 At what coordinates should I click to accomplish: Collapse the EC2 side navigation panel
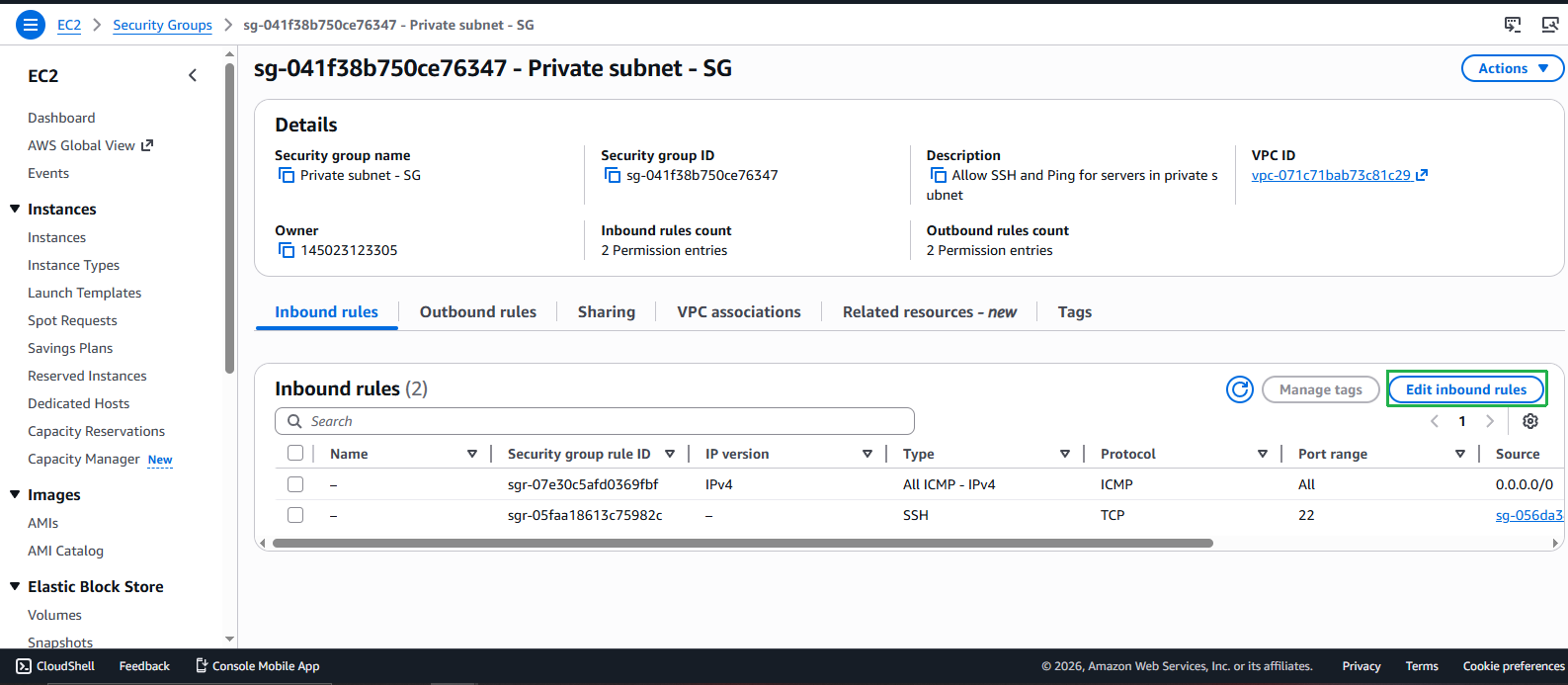(193, 75)
